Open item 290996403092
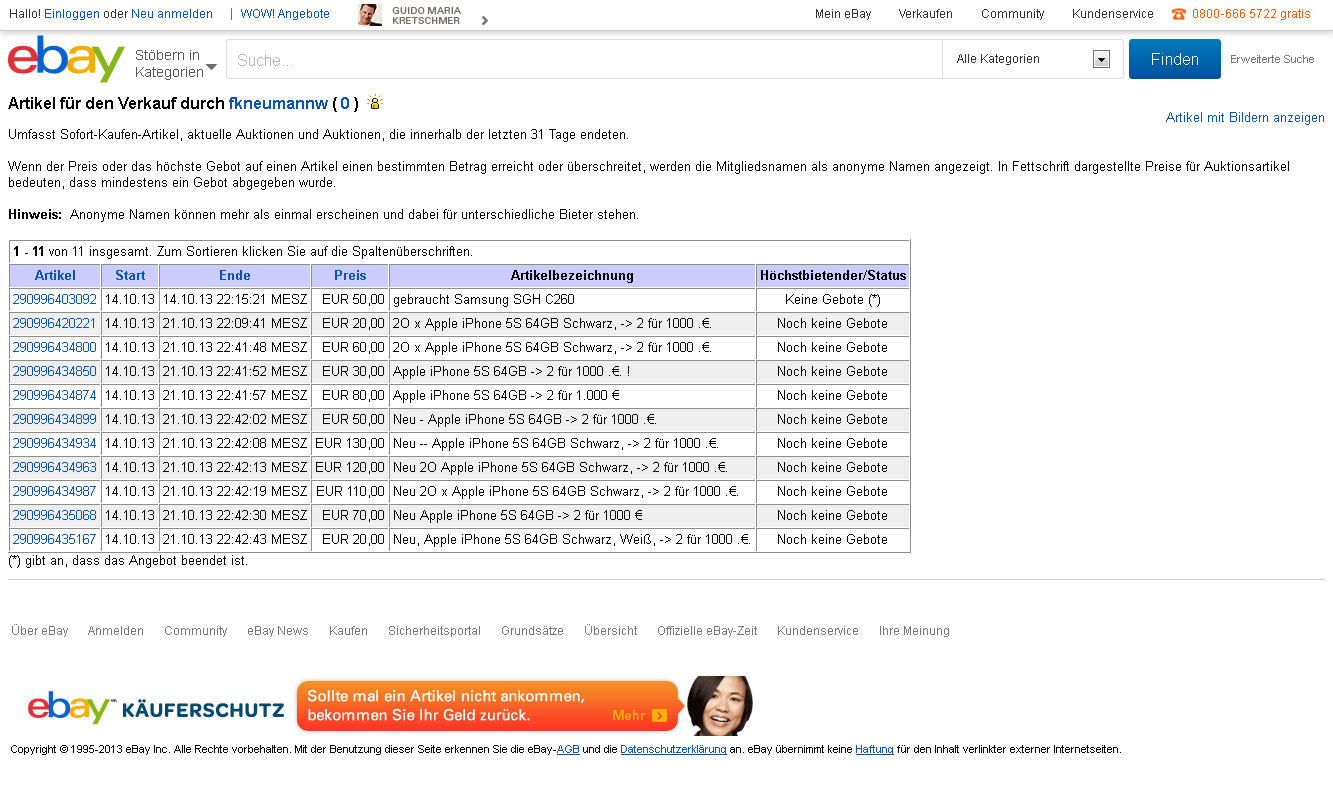This screenshot has width=1333, height=808. (54, 300)
